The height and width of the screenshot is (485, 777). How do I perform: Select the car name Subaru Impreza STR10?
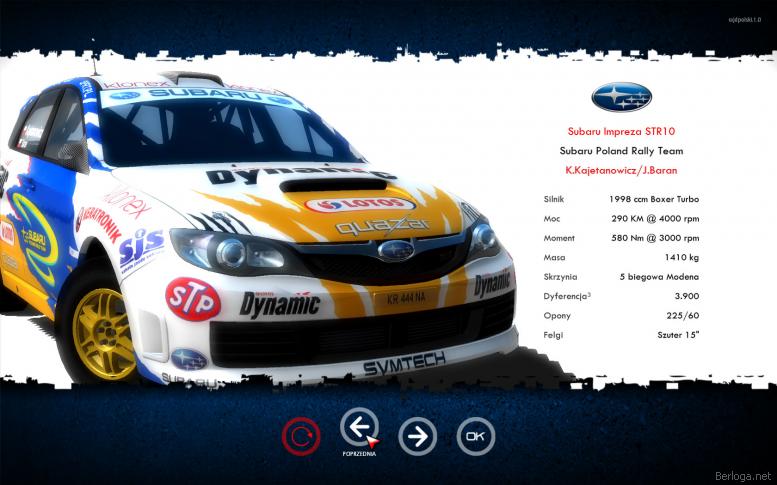621,131
